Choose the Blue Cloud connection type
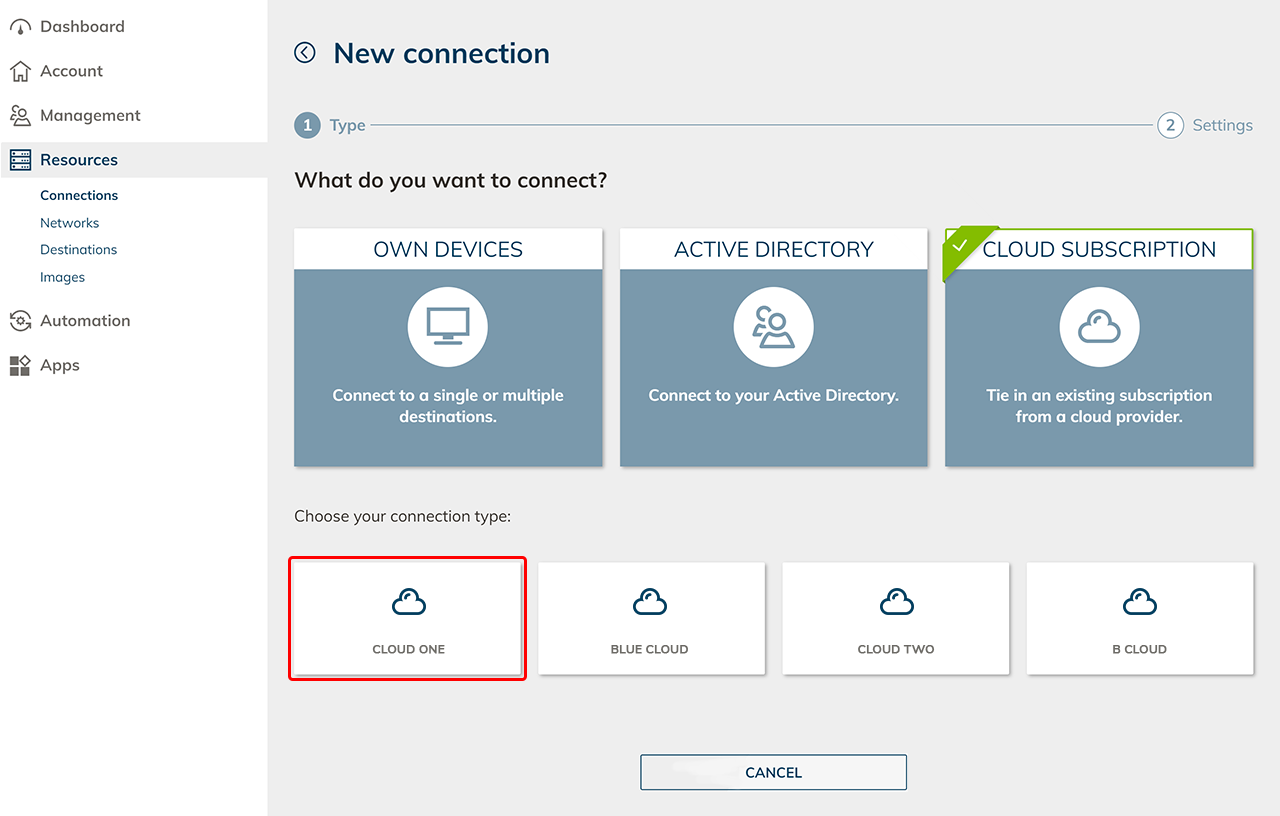The width and height of the screenshot is (1280, 816). pyautogui.click(x=651, y=619)
